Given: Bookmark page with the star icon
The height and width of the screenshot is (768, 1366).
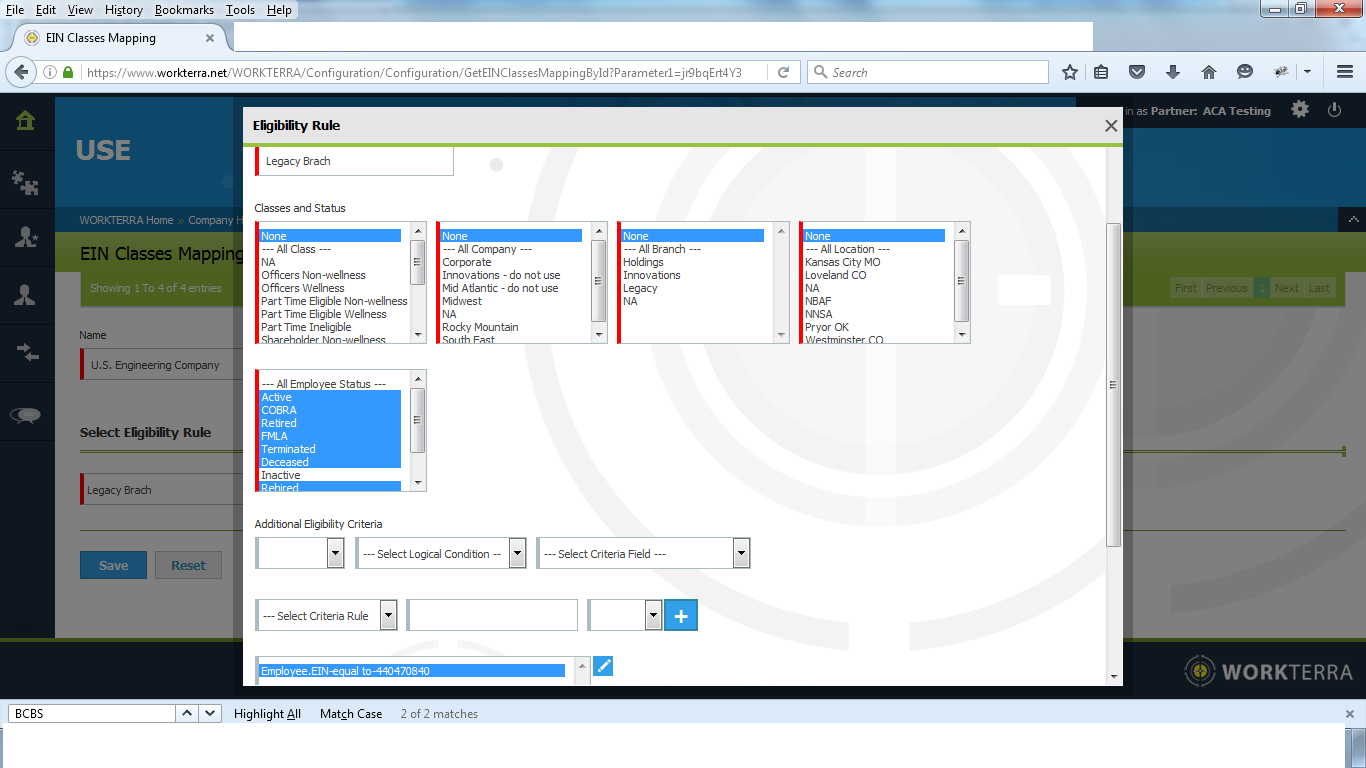Looking at the screenshot, I should point(1070,72).
